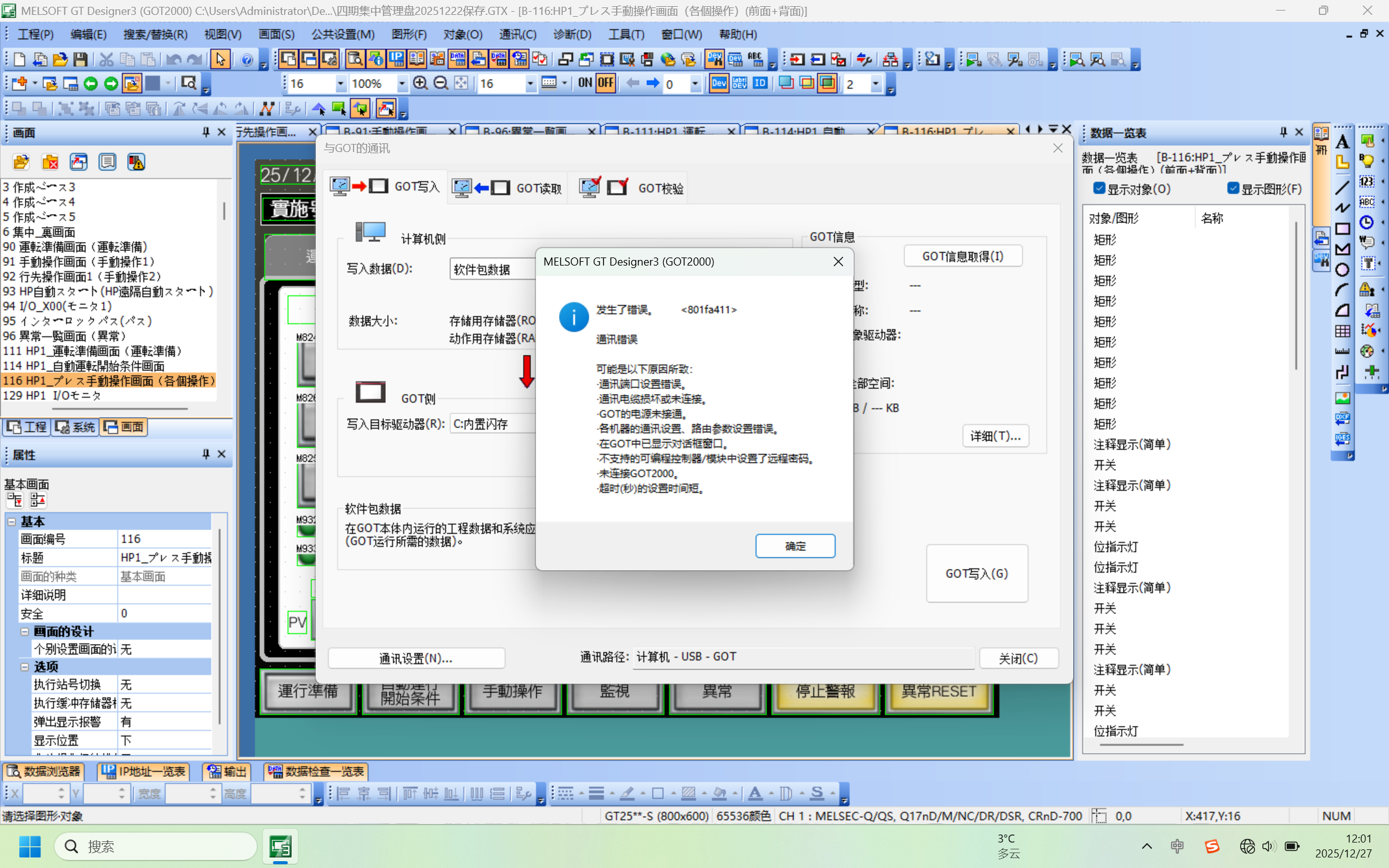Image resolution: width=1389 pixels, height=868 pixels.
Task: Open the 100% zoom dropdown
Action: (401, 83)
